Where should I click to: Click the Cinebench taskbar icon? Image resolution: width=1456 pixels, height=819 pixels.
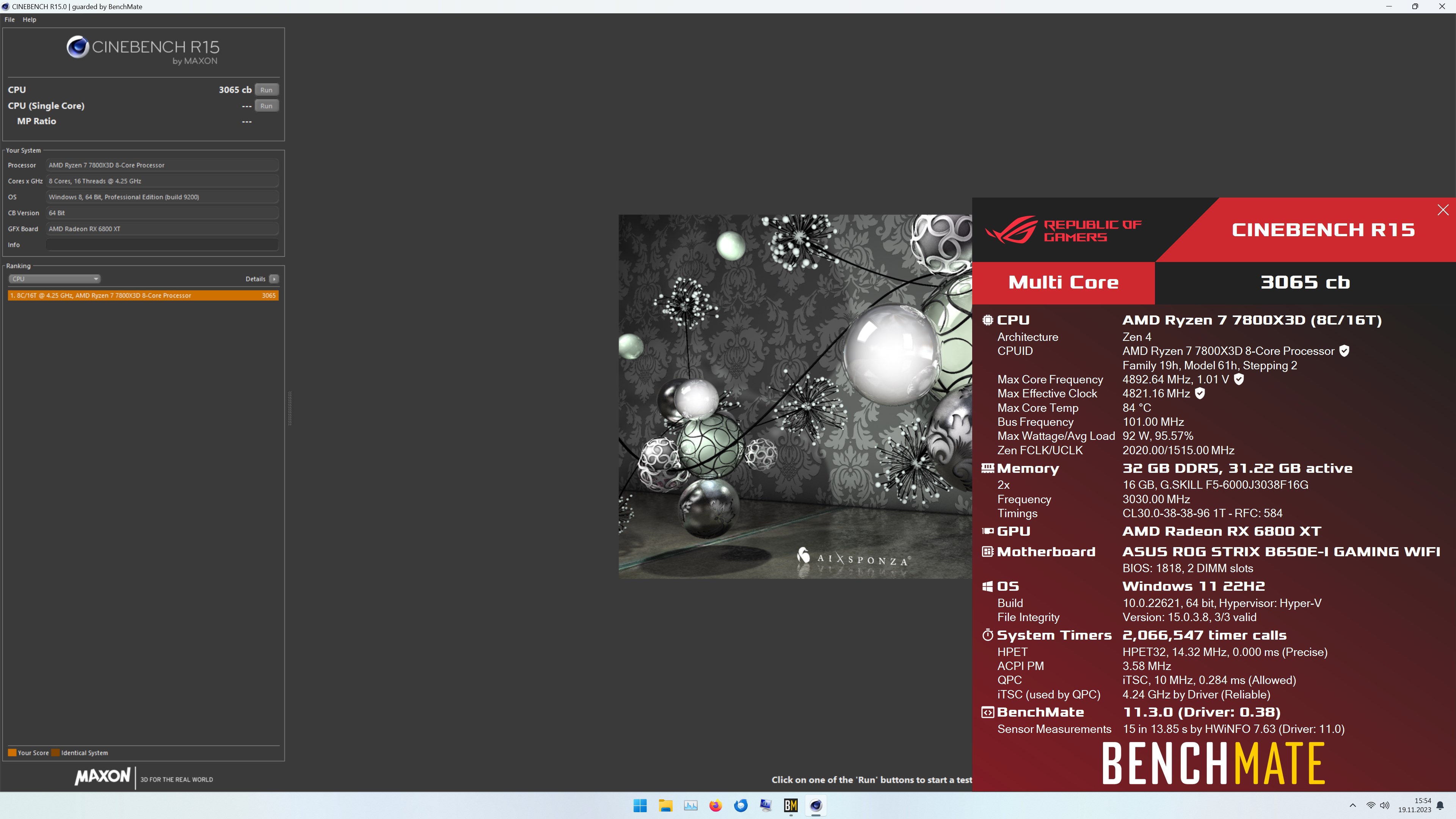[816, 805]
